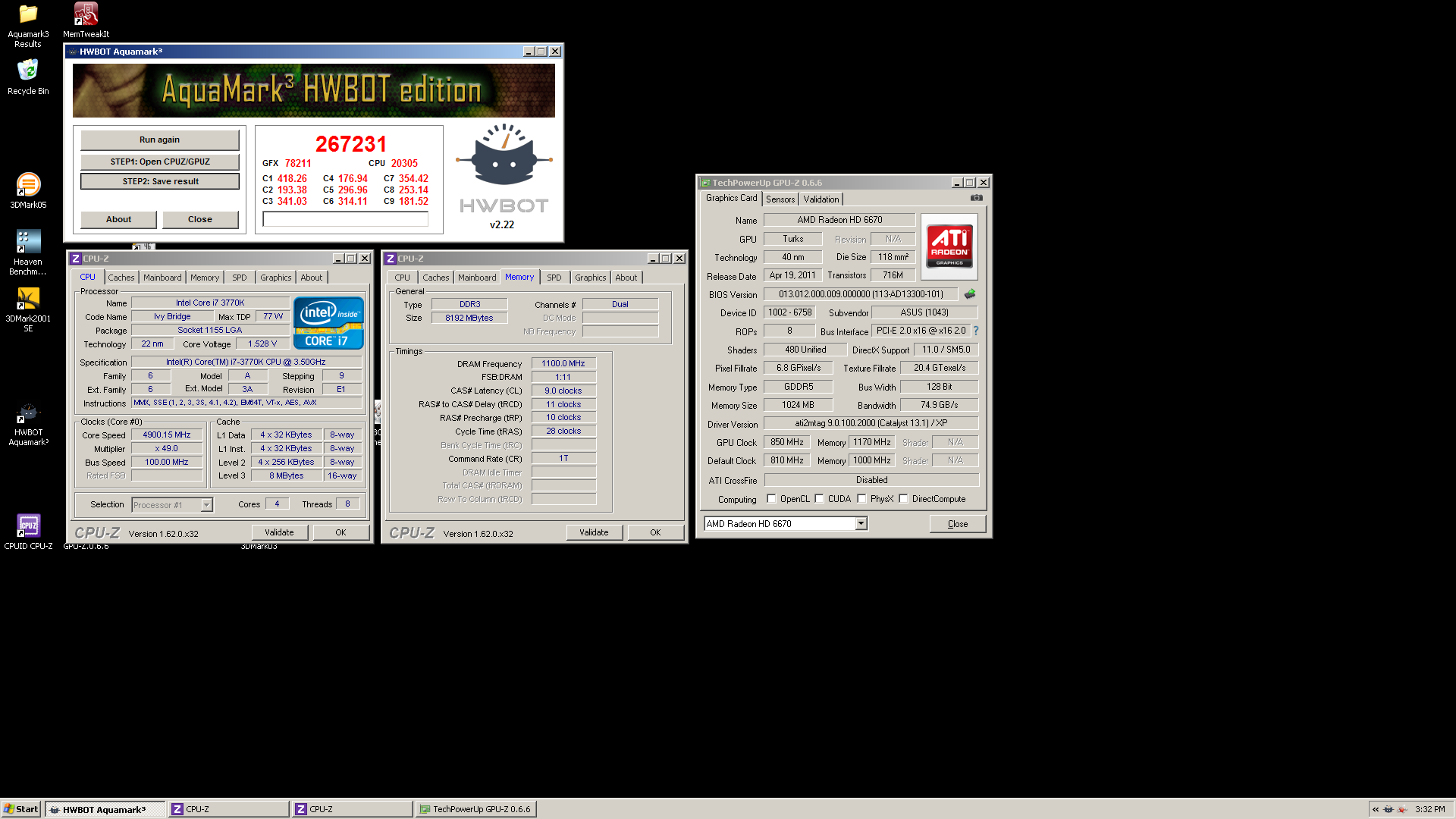Expand hidden system tray icons chevron
The width and height of the screenshot is (1456, 819).
(x=1376, y=809)
